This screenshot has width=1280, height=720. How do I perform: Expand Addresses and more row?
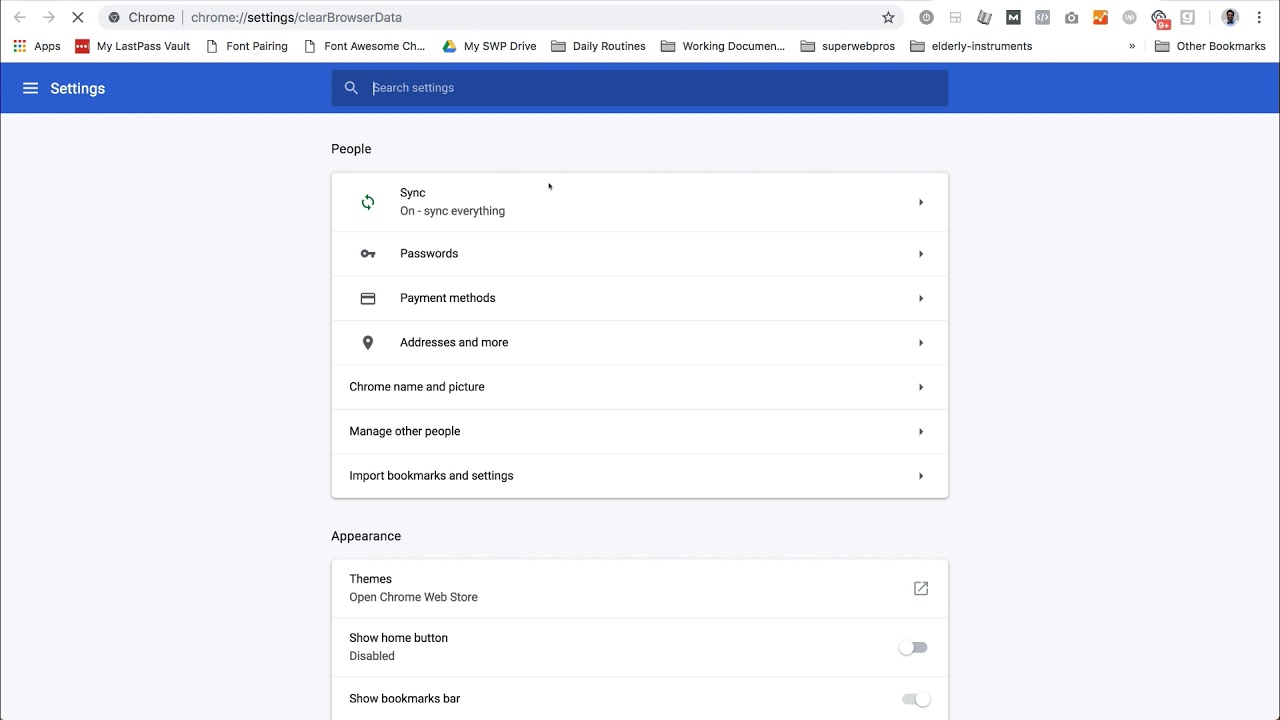tap(640, 342)
